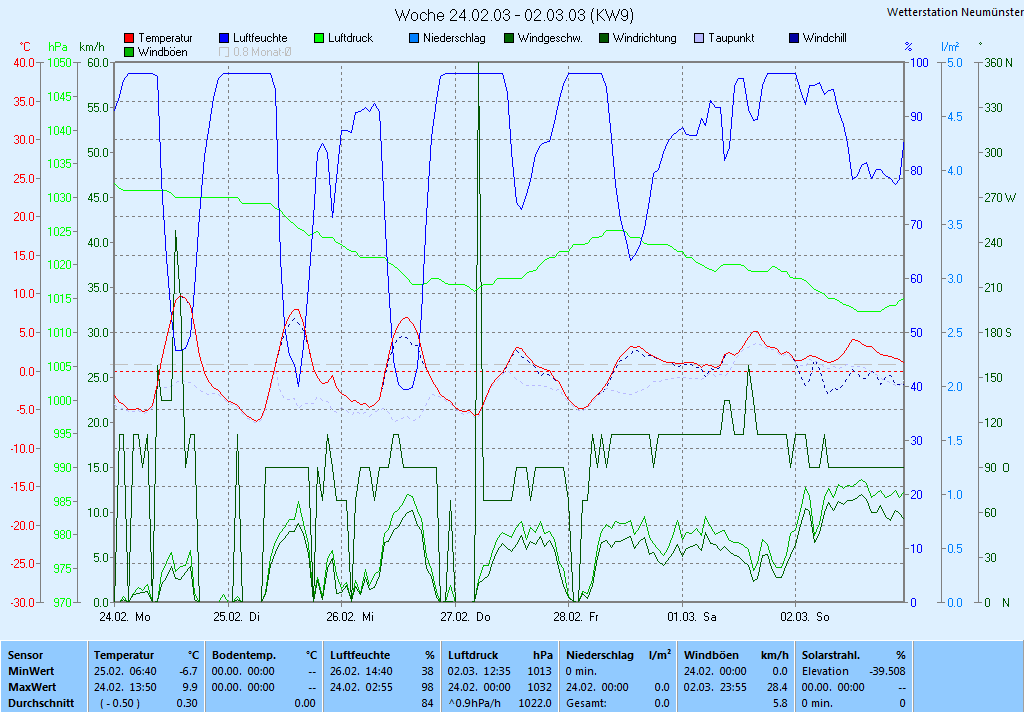Viewport: 1024px width, 712px height.
Task: Click the Windchill legend label
Action: tap(825, 38)
